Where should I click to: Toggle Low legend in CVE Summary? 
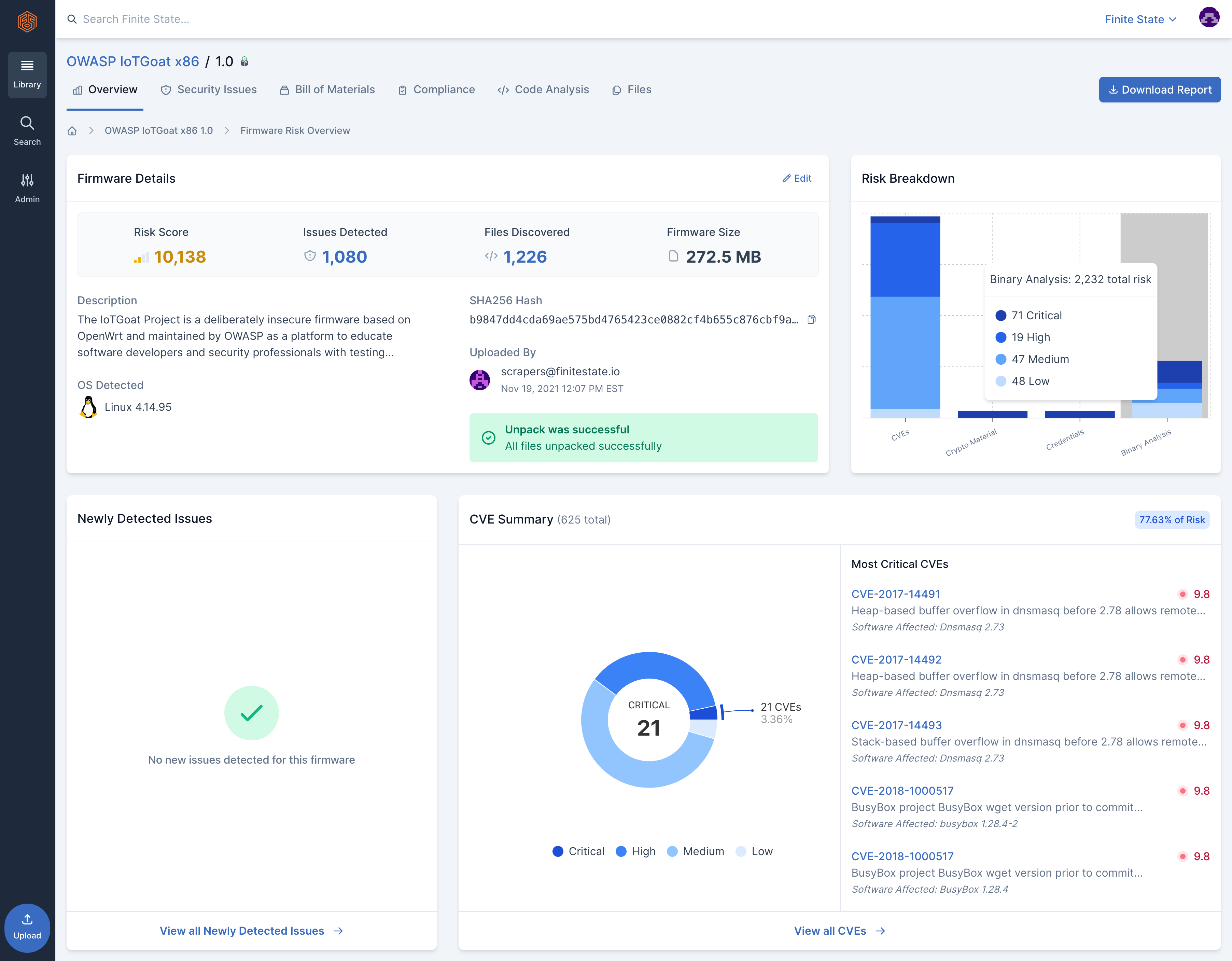[754, 851]
